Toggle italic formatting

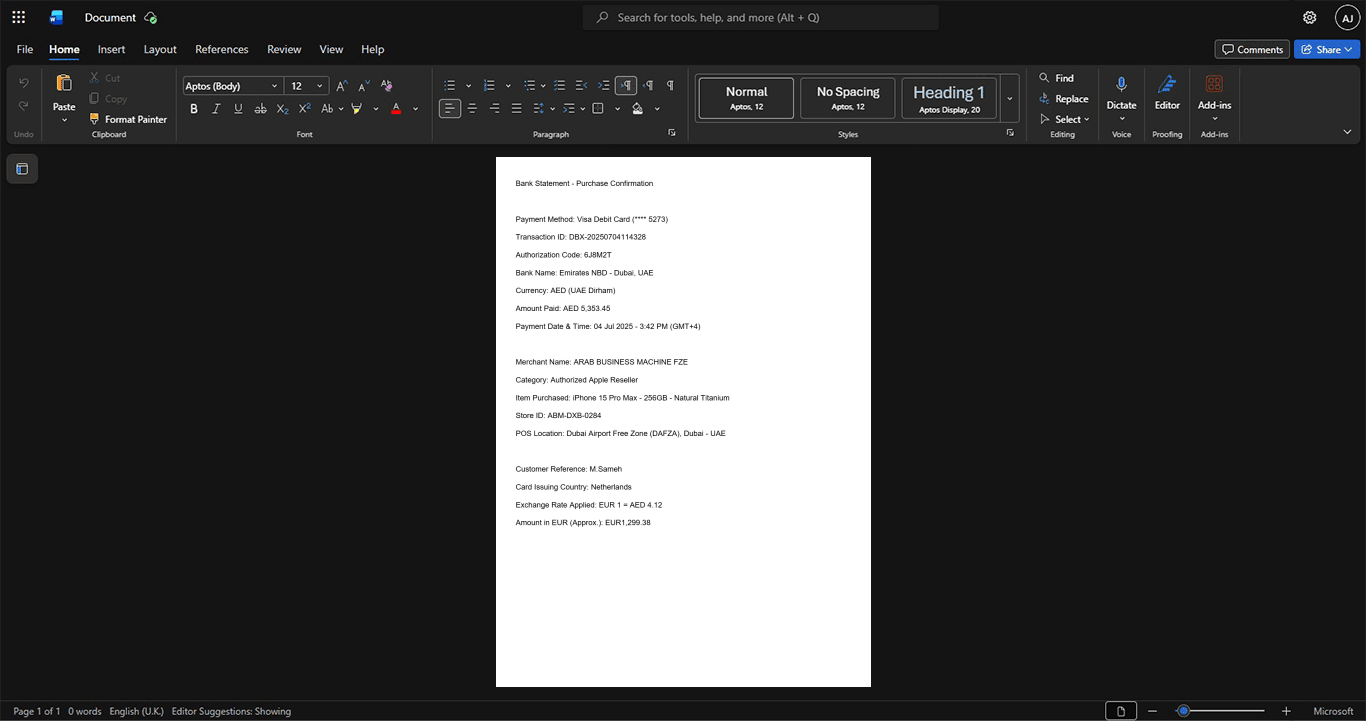[x=216, y=109]
